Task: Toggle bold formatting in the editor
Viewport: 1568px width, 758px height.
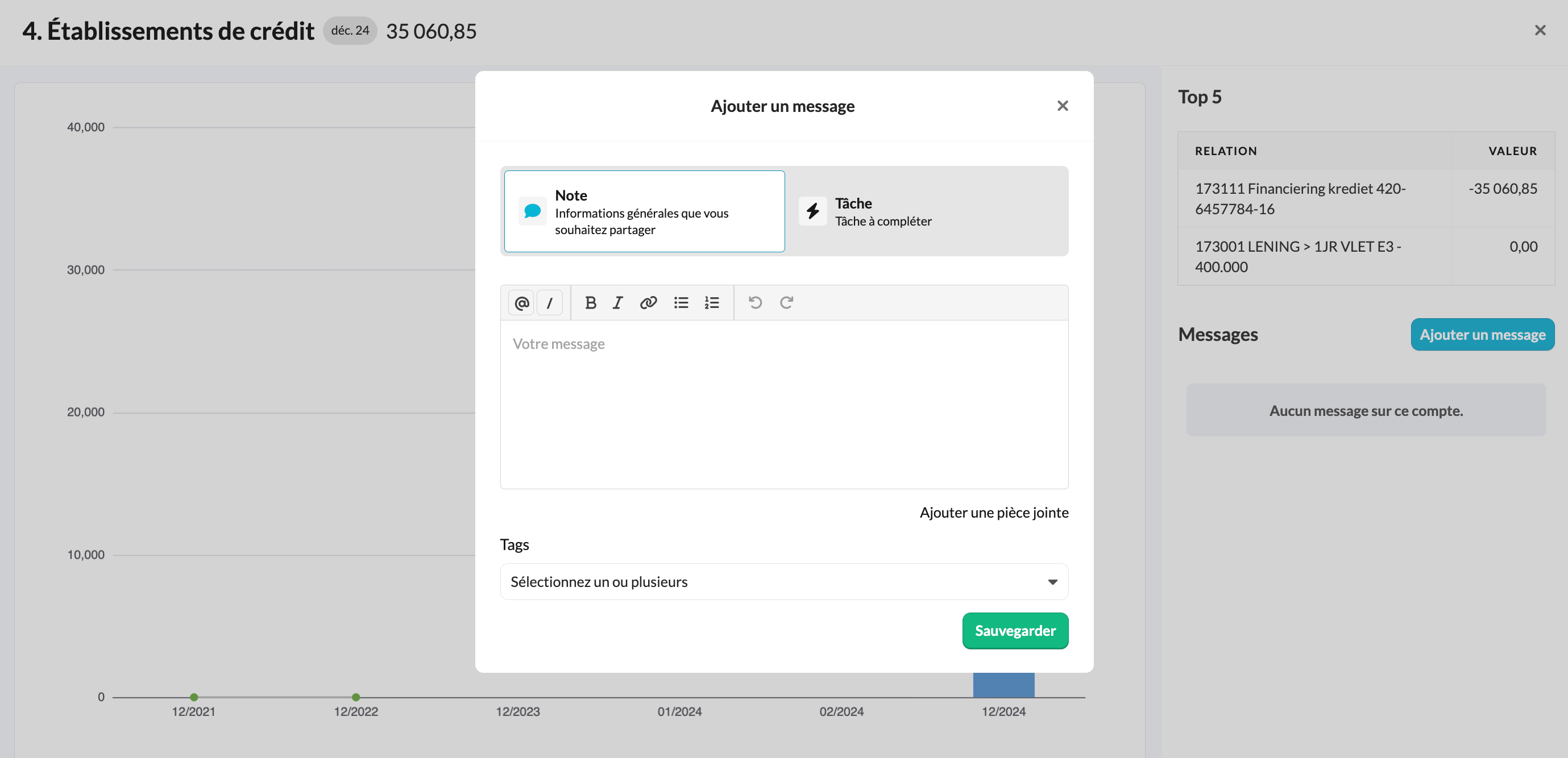Action: click(590, 302)
